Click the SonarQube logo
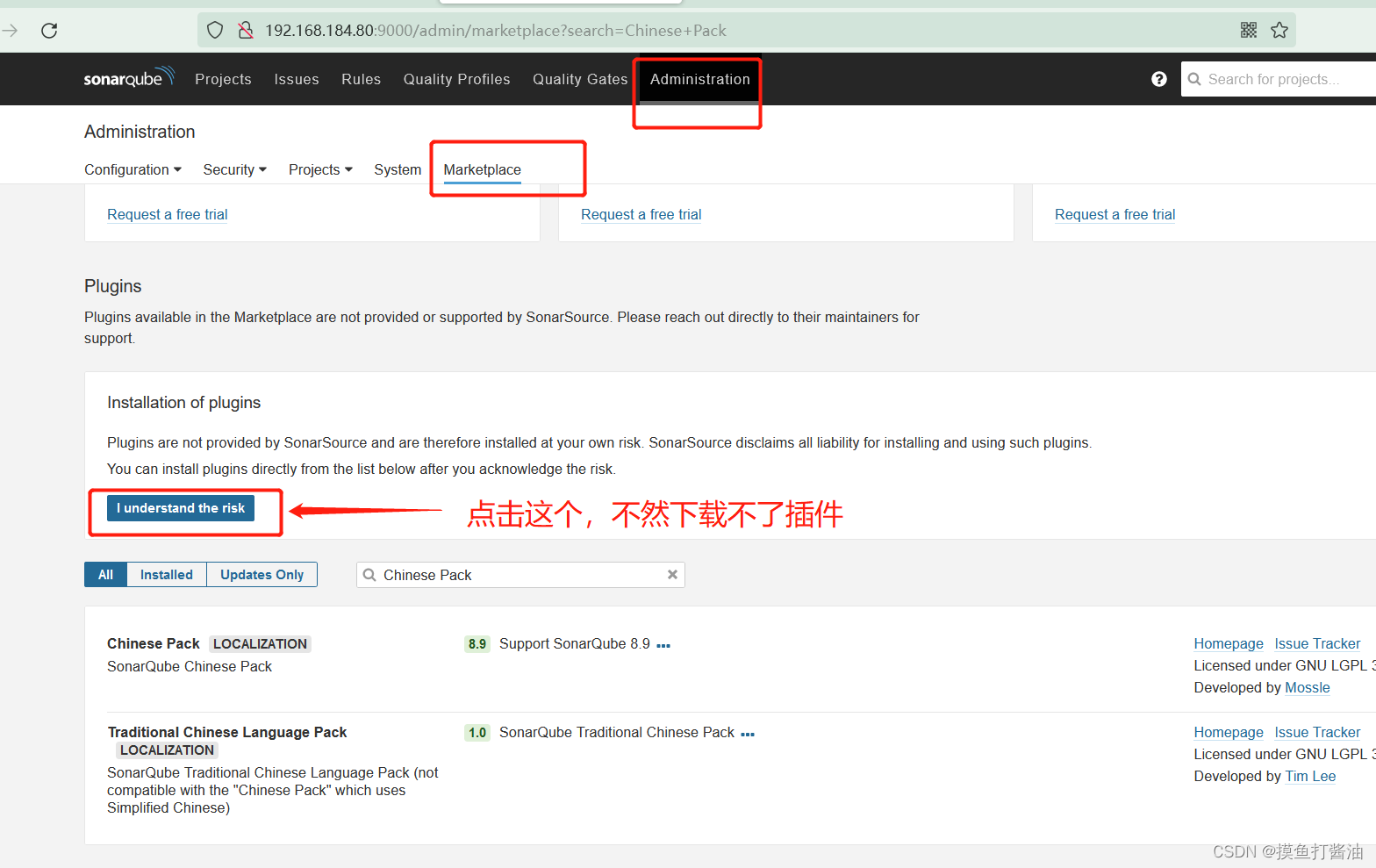The image size is (1376, 868). coord(129,78)
